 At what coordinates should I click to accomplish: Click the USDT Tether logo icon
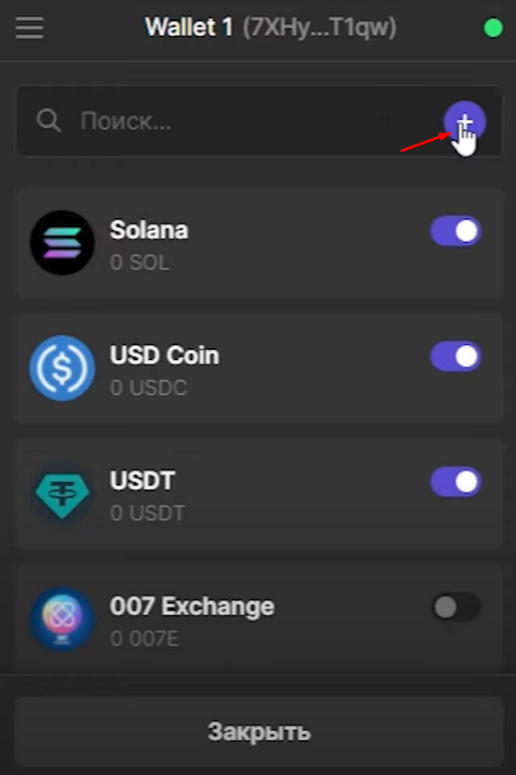[62, 494]
